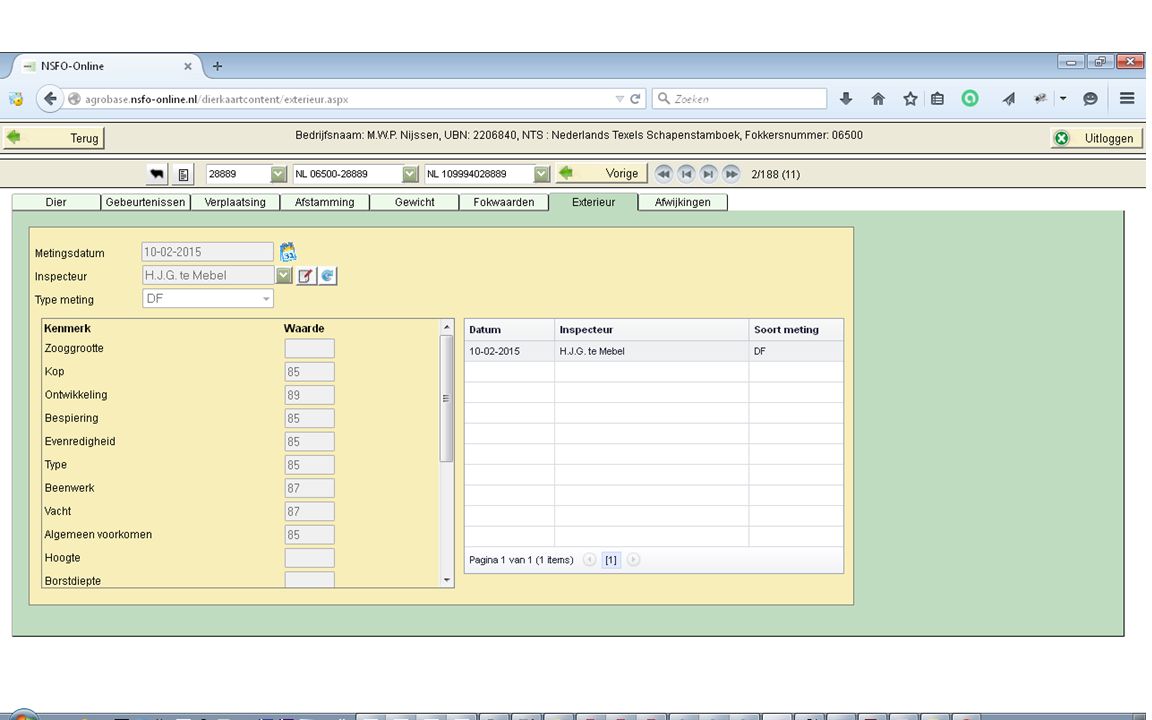This screenshot has height=720, width=1152.
Task: Click the green circular extension icon
Action: click(970, 98)
